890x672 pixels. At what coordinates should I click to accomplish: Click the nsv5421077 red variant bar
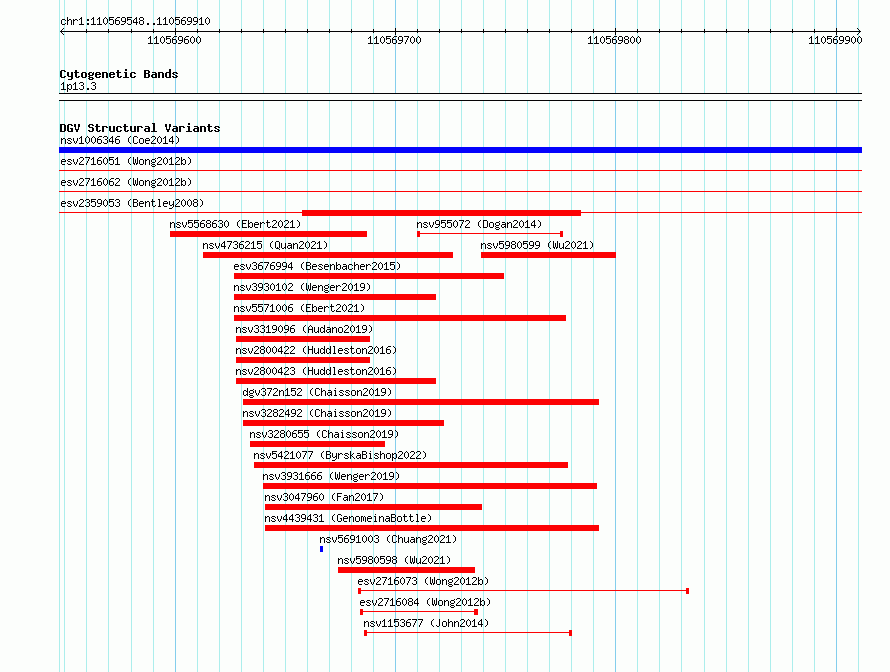411,465
